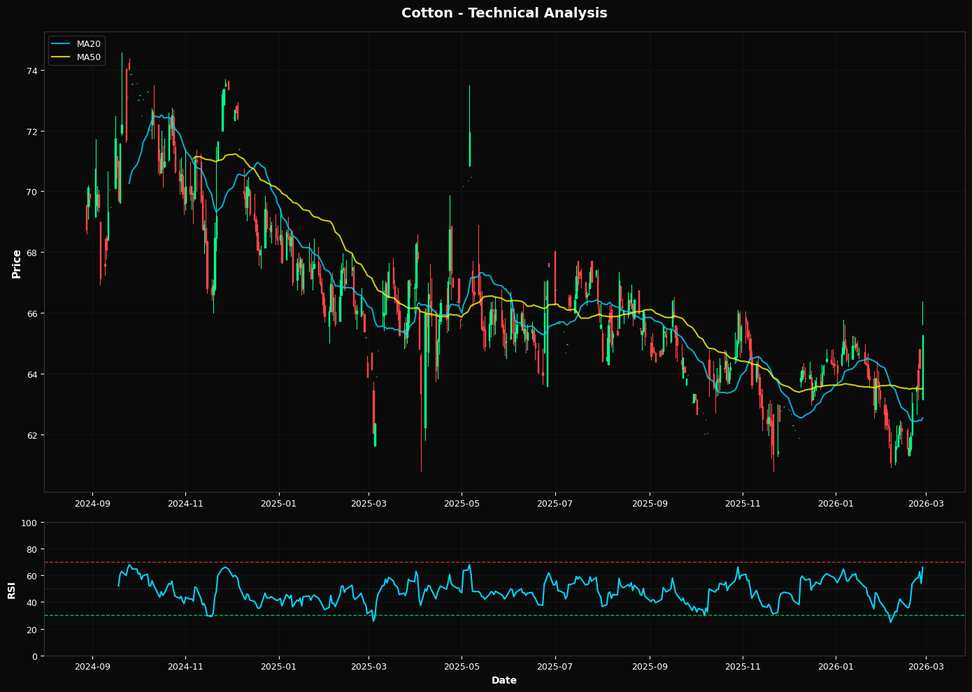972x692 pixels.
Task: Click 2024-09 date label under the RSI chart
Action: click(93, 667)
